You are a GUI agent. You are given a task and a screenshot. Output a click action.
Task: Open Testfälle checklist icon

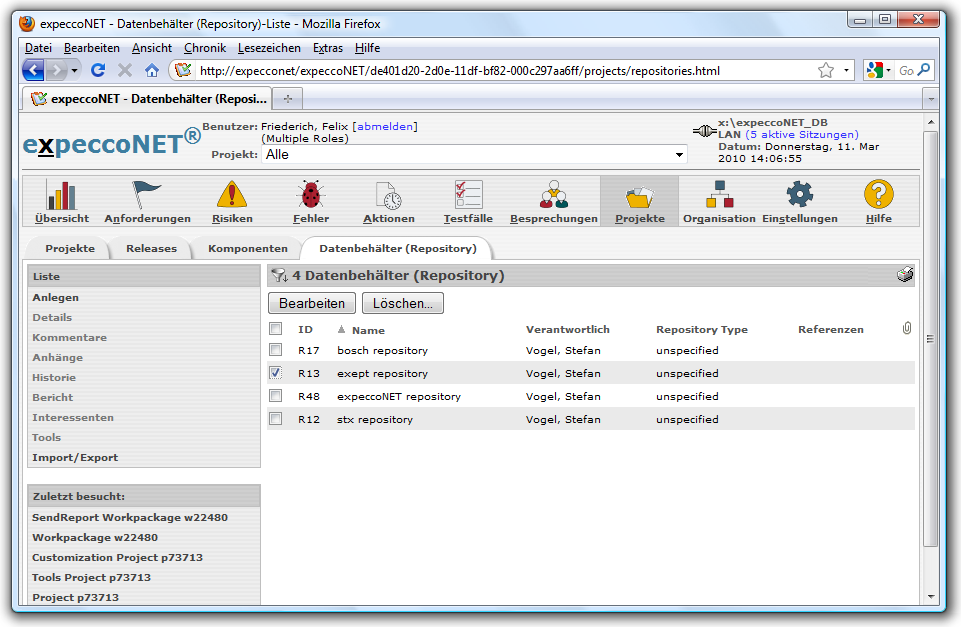pyautogui.click(x=468, y=195)
